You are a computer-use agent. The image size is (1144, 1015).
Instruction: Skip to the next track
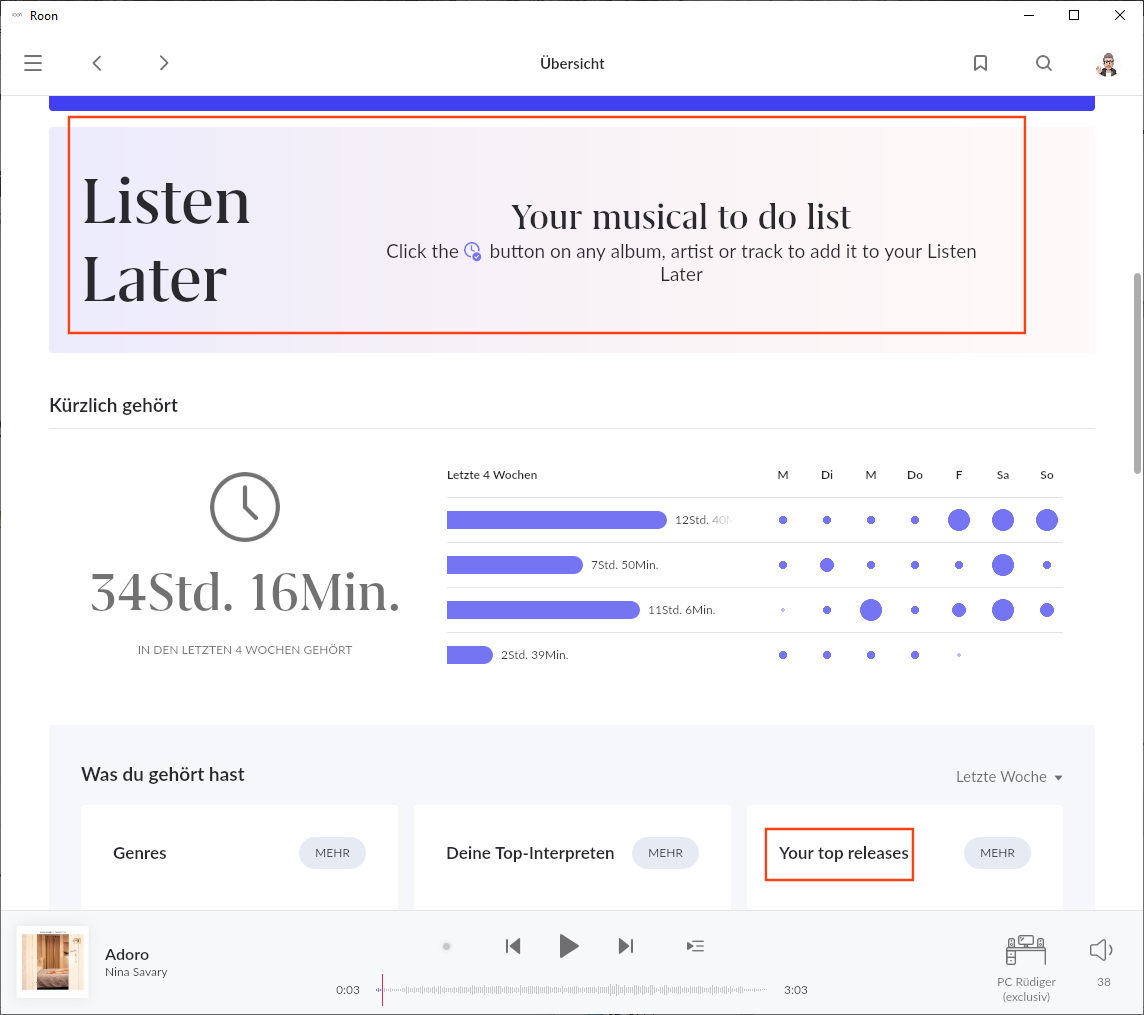(626, 946)
